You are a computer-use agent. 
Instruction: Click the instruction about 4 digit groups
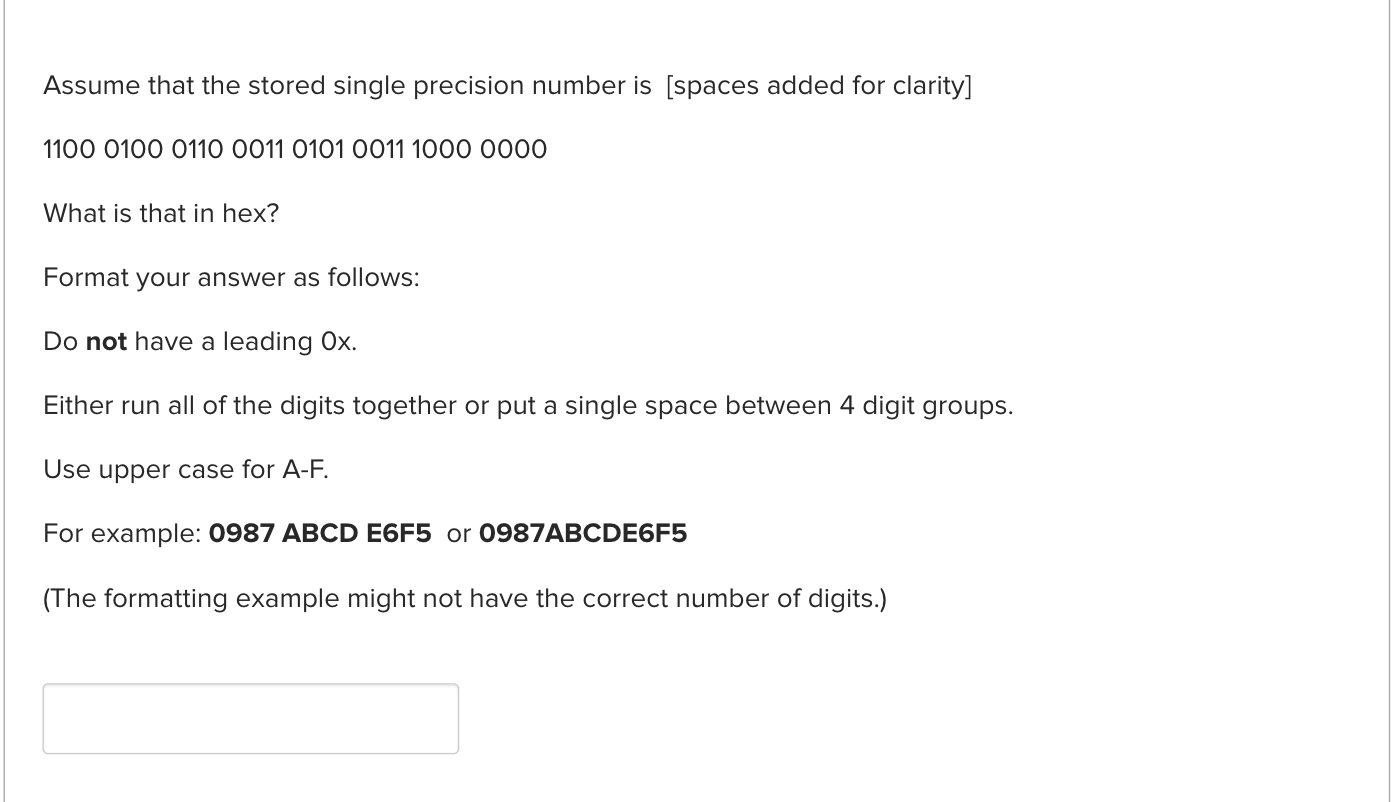click(x=527, y=405)
